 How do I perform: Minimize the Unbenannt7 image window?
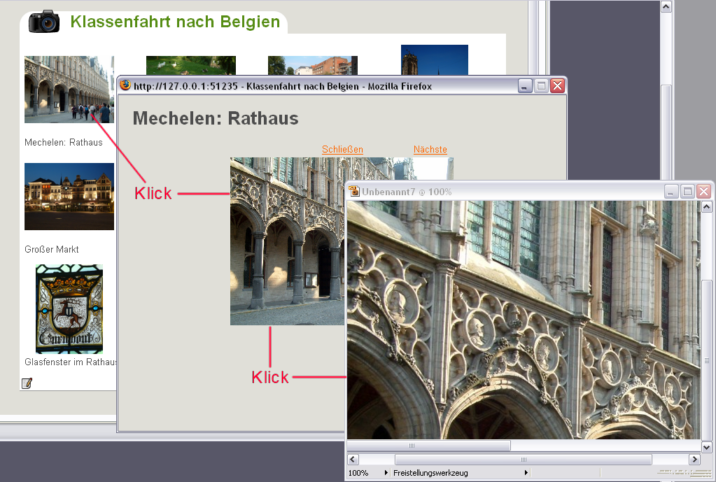tap(671, 191)
